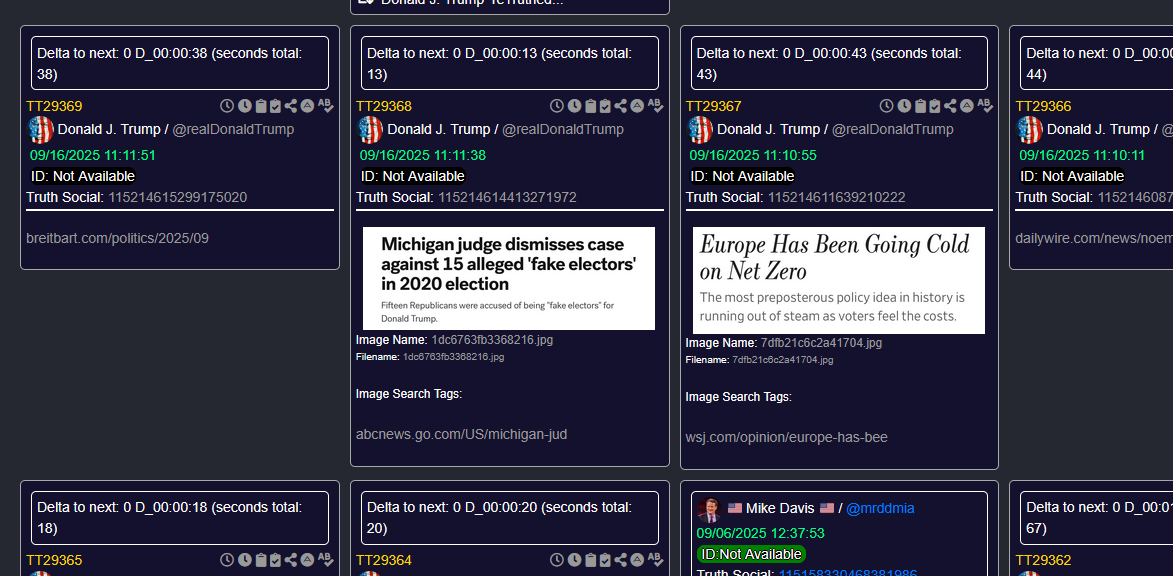The width and height of the screenshot is (1173, 576).
Task: Click the outlined clock icon on post TT29368
Action: pyautogui.click(x=557, y=106)
